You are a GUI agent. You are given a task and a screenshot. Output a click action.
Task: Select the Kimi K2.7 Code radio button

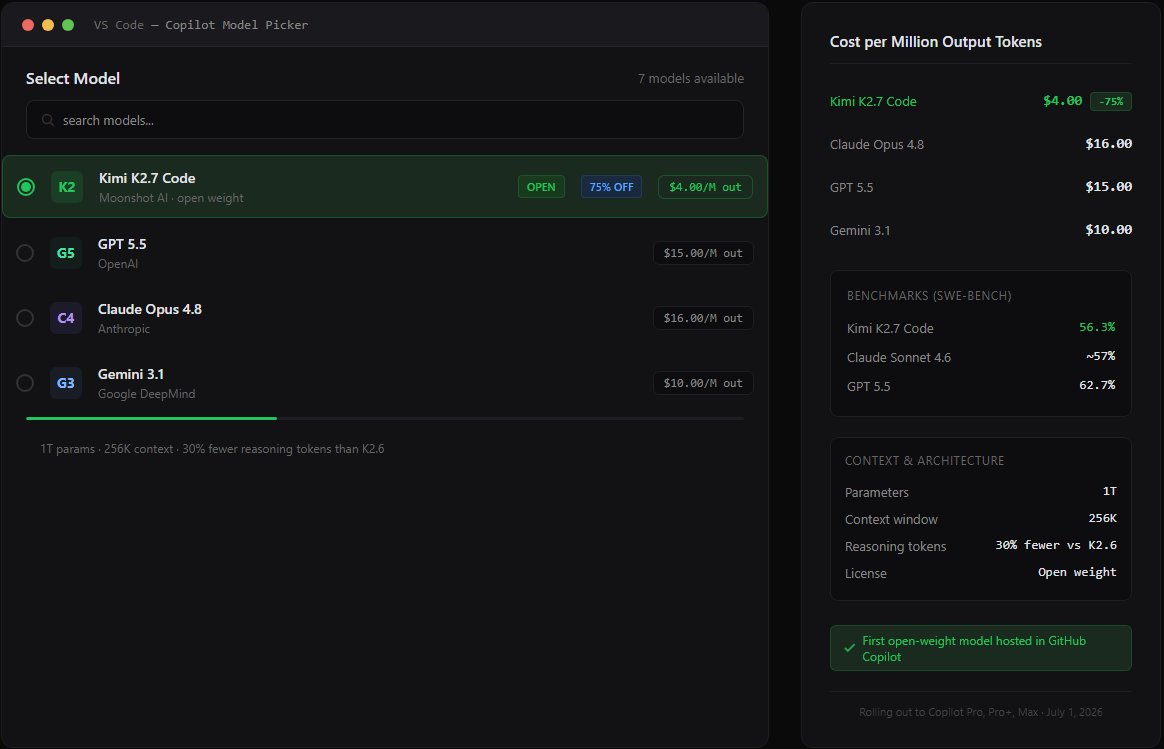26,187
